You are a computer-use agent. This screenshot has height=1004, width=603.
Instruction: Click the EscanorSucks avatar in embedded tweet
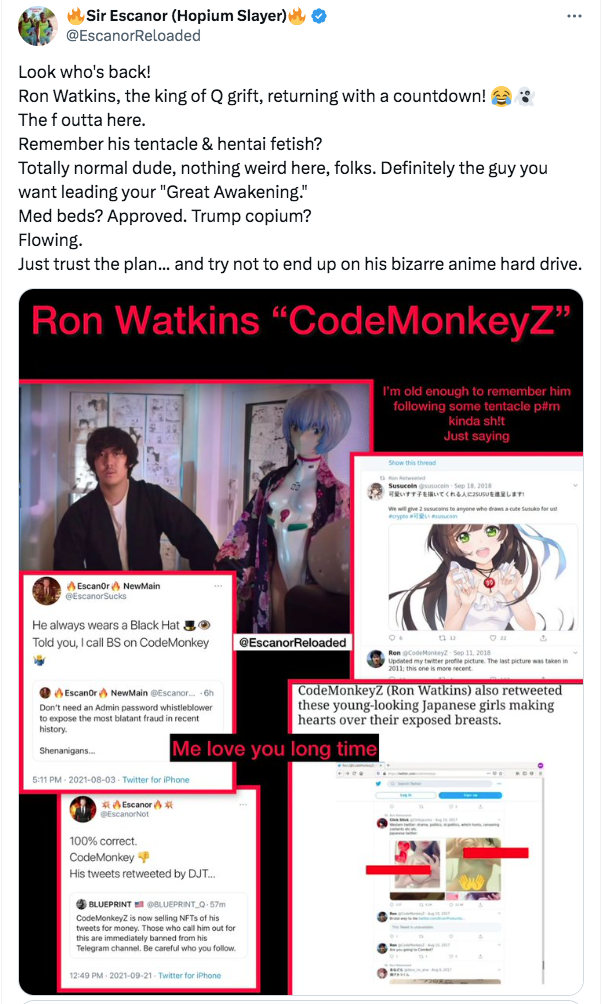click(47, 590)
